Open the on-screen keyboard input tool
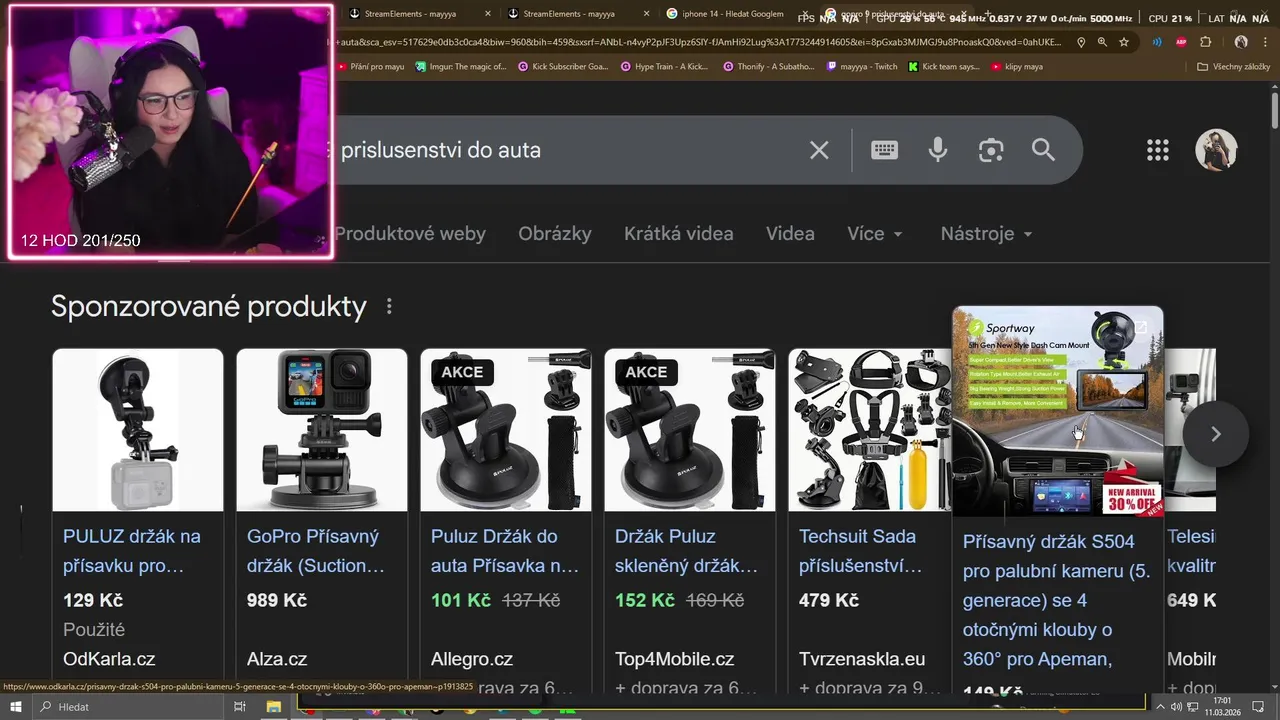 [x=884, y=150]
